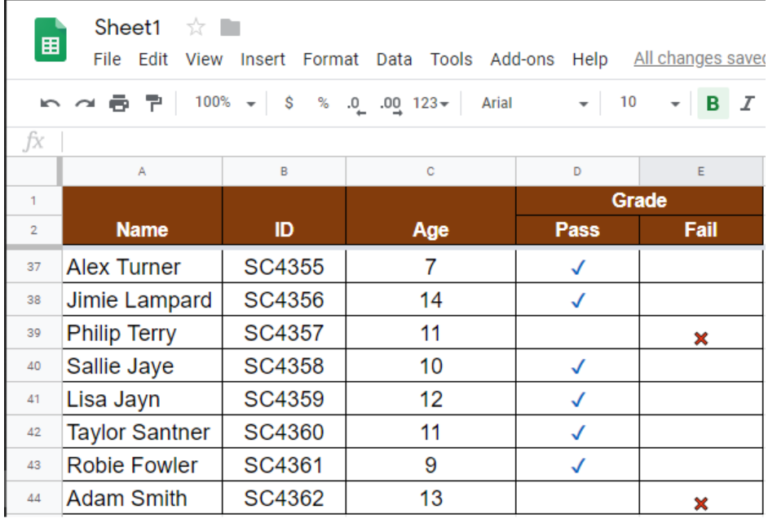Select the Lisa Jayn cell
The height and width of the screenshot is (519, 768).
coord(142,399)
